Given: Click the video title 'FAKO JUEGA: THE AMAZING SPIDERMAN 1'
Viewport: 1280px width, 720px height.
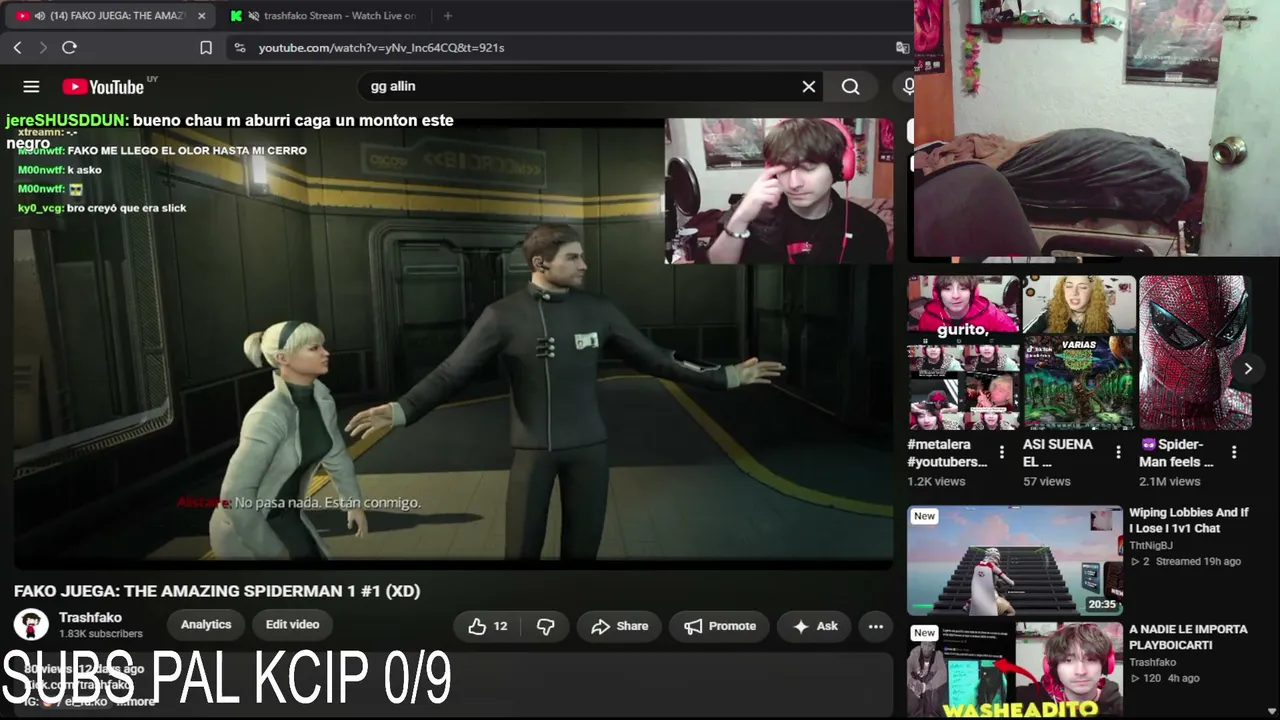Looking at the screenshot, I should click(x=217, y=591).
